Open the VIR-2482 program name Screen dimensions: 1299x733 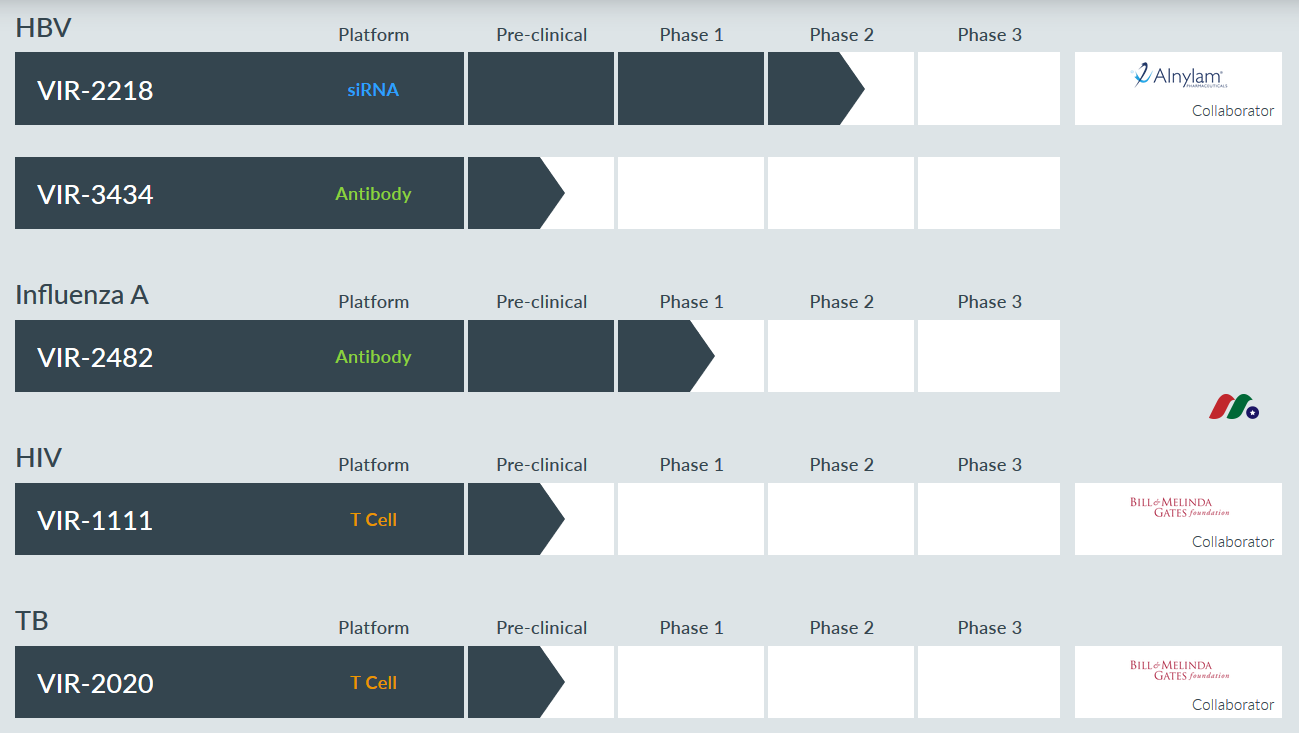[x=95, y=358]
